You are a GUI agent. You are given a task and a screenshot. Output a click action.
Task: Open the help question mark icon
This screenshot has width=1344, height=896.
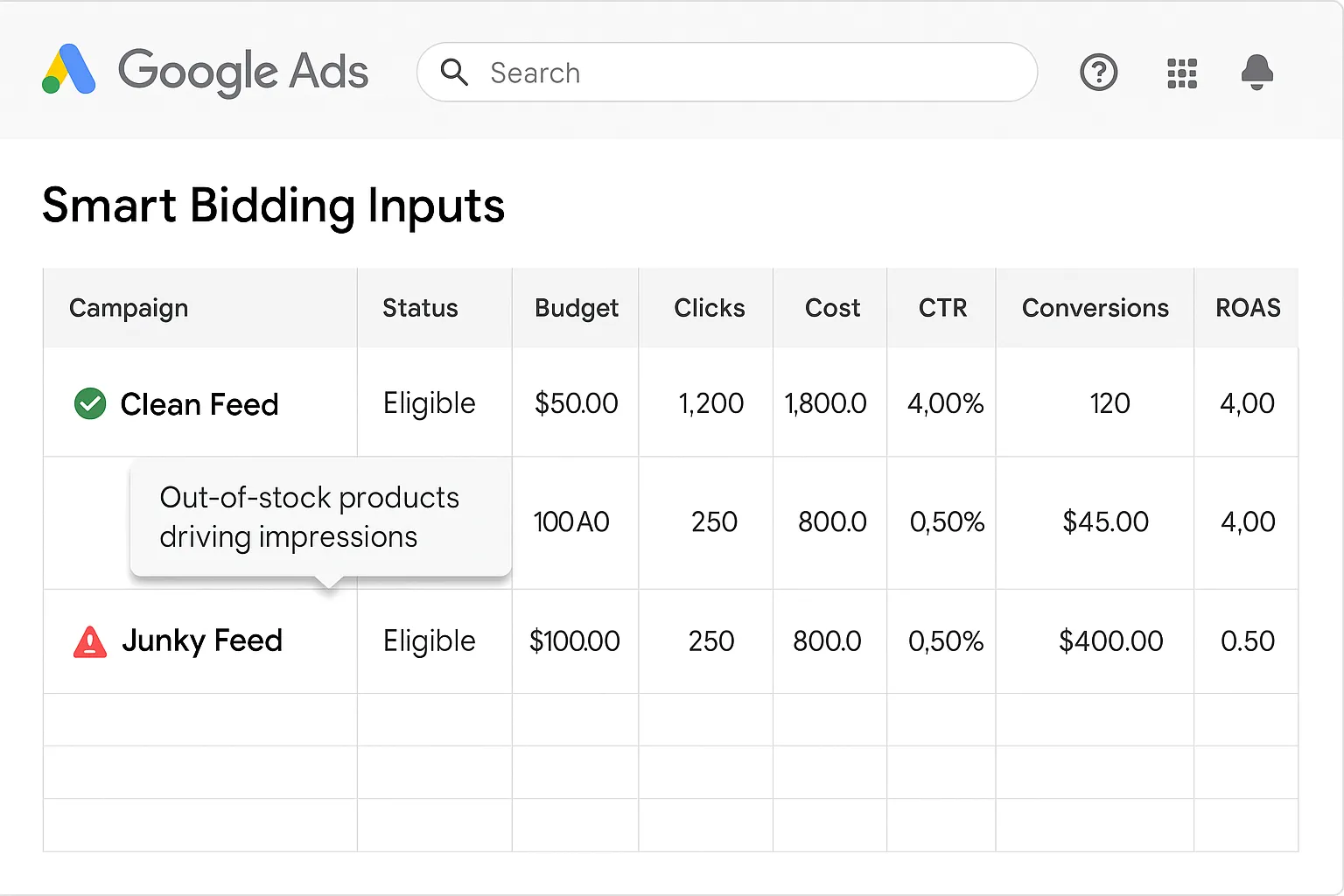click(1099, 73)
